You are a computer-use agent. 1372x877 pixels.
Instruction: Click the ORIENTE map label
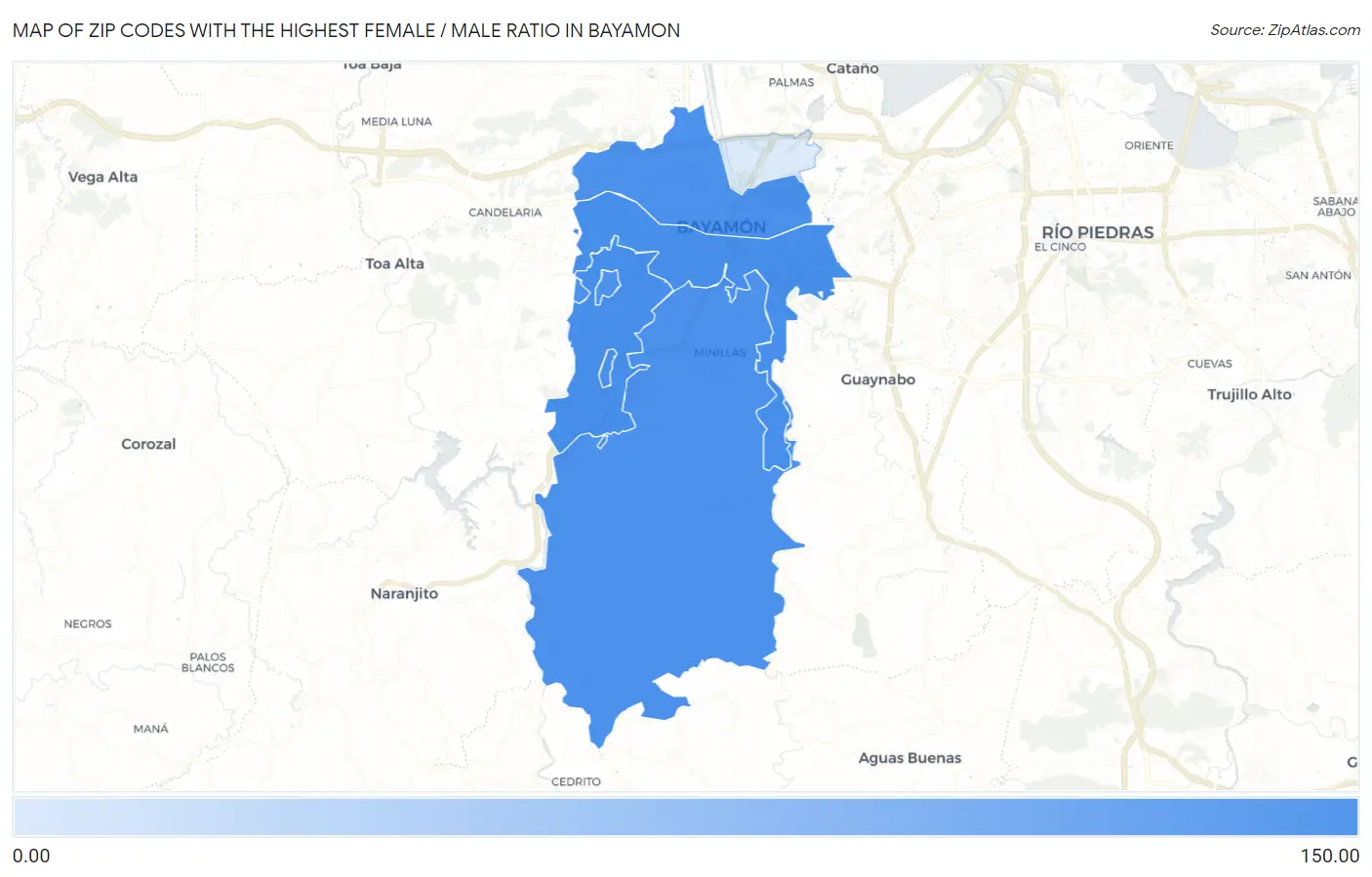click(1149, 145)
